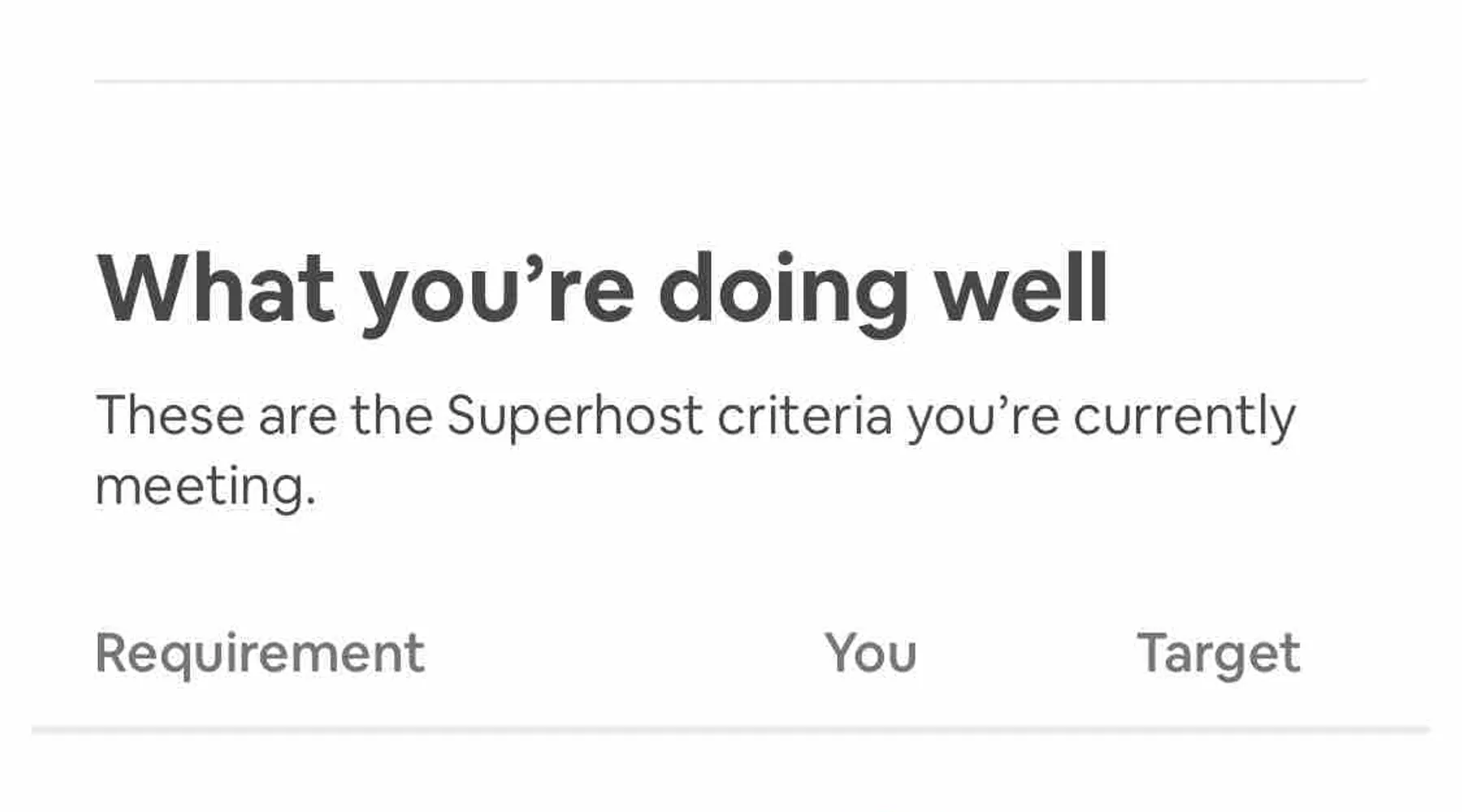Click the word "well" in the heading
The image size is (1462, 812).
coord(1022,290)
